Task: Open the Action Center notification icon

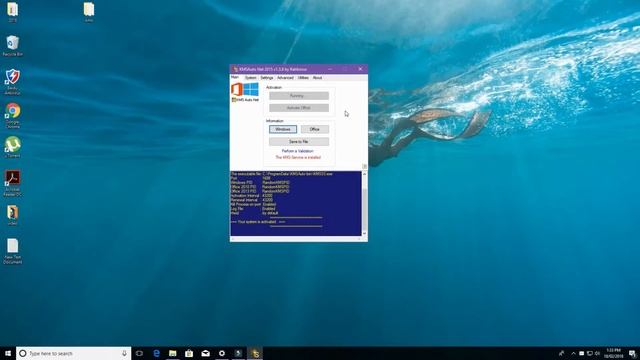Action: (632, 353)
